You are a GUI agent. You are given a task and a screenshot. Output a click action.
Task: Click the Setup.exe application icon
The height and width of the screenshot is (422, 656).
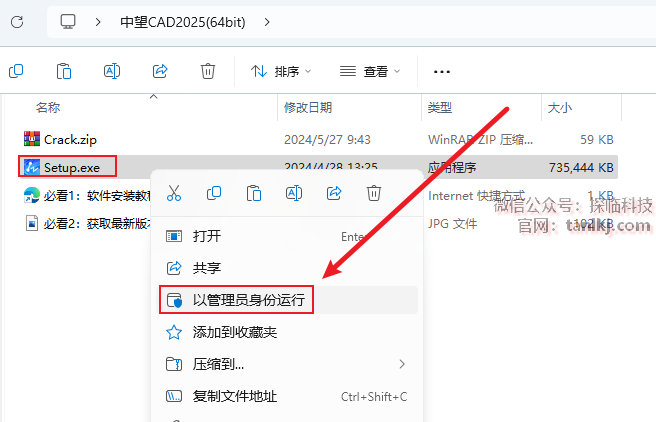click(32, 167)
